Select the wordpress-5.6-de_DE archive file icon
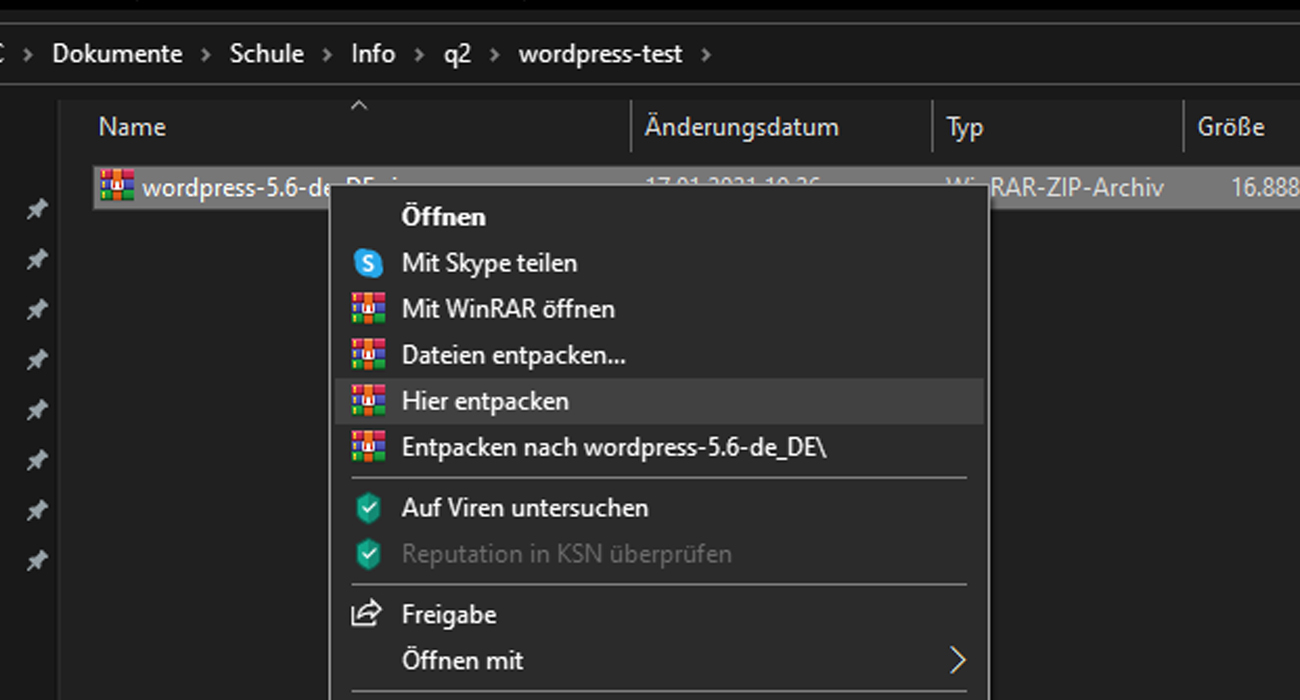This screenshot has width=1300, height=700. click(117, 187)
